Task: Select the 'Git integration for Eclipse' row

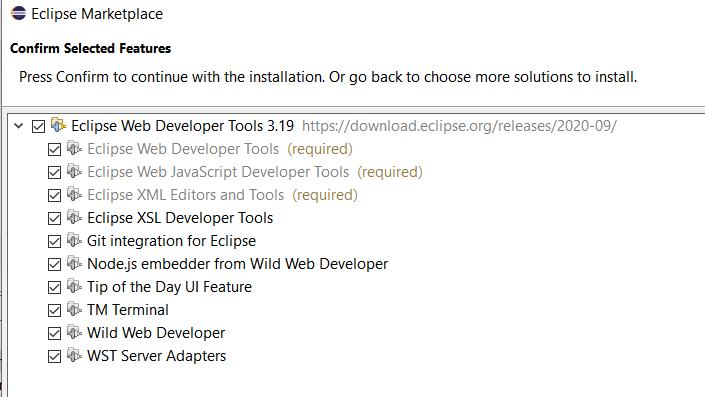Action: (171, 241)
